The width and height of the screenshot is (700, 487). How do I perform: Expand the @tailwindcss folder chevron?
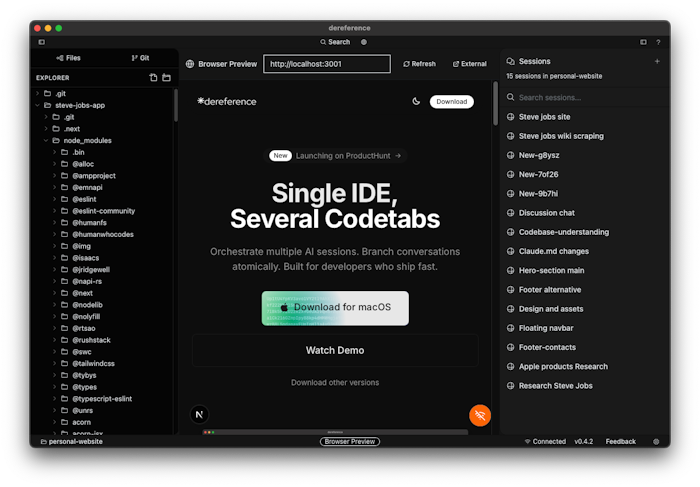coord(54,363)
